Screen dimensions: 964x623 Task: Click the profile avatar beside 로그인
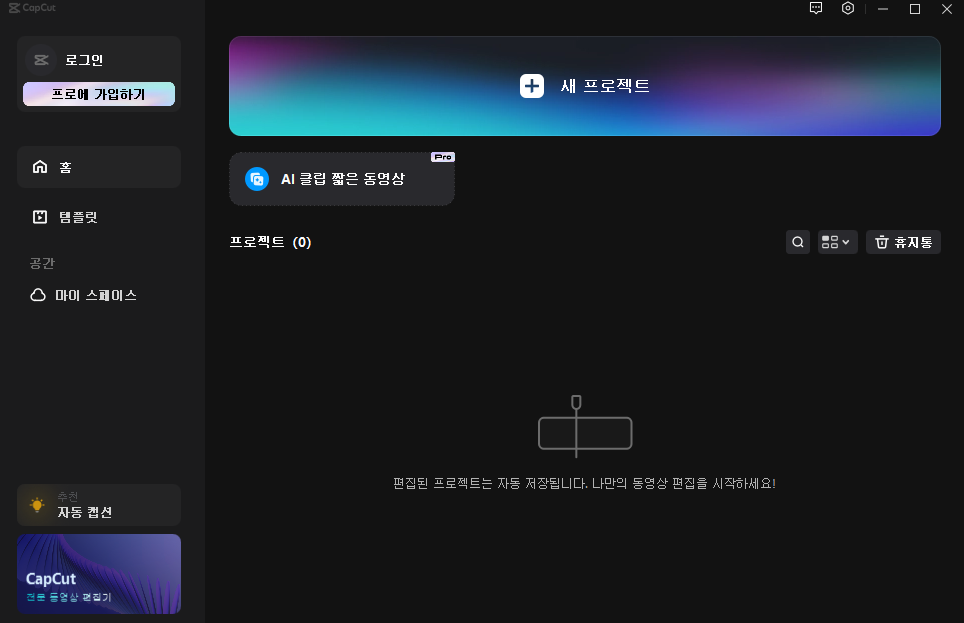click(x=41, y=60)
